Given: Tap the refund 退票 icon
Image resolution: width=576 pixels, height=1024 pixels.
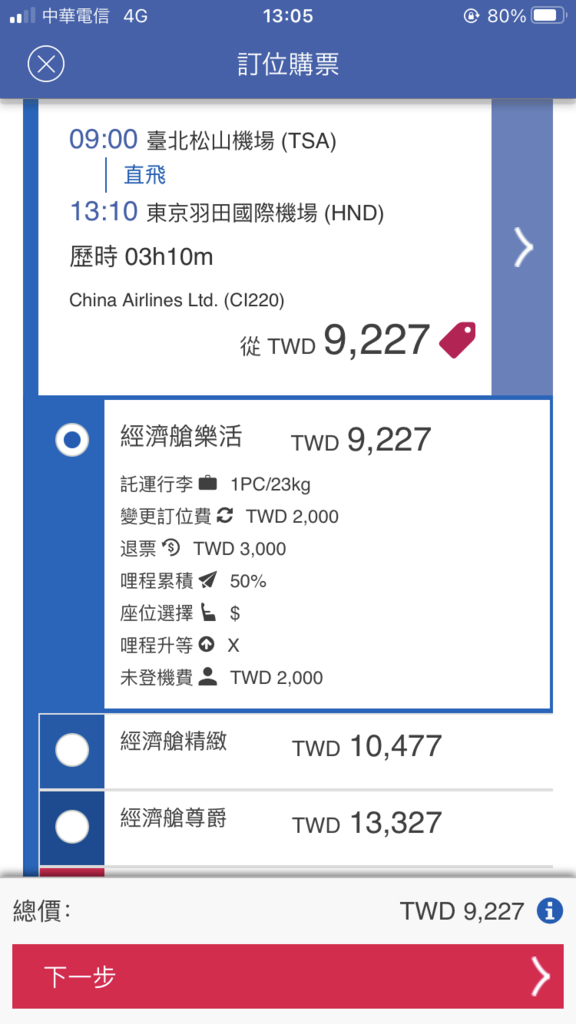Looking at the screenshot, I should (x=170, y=549).
